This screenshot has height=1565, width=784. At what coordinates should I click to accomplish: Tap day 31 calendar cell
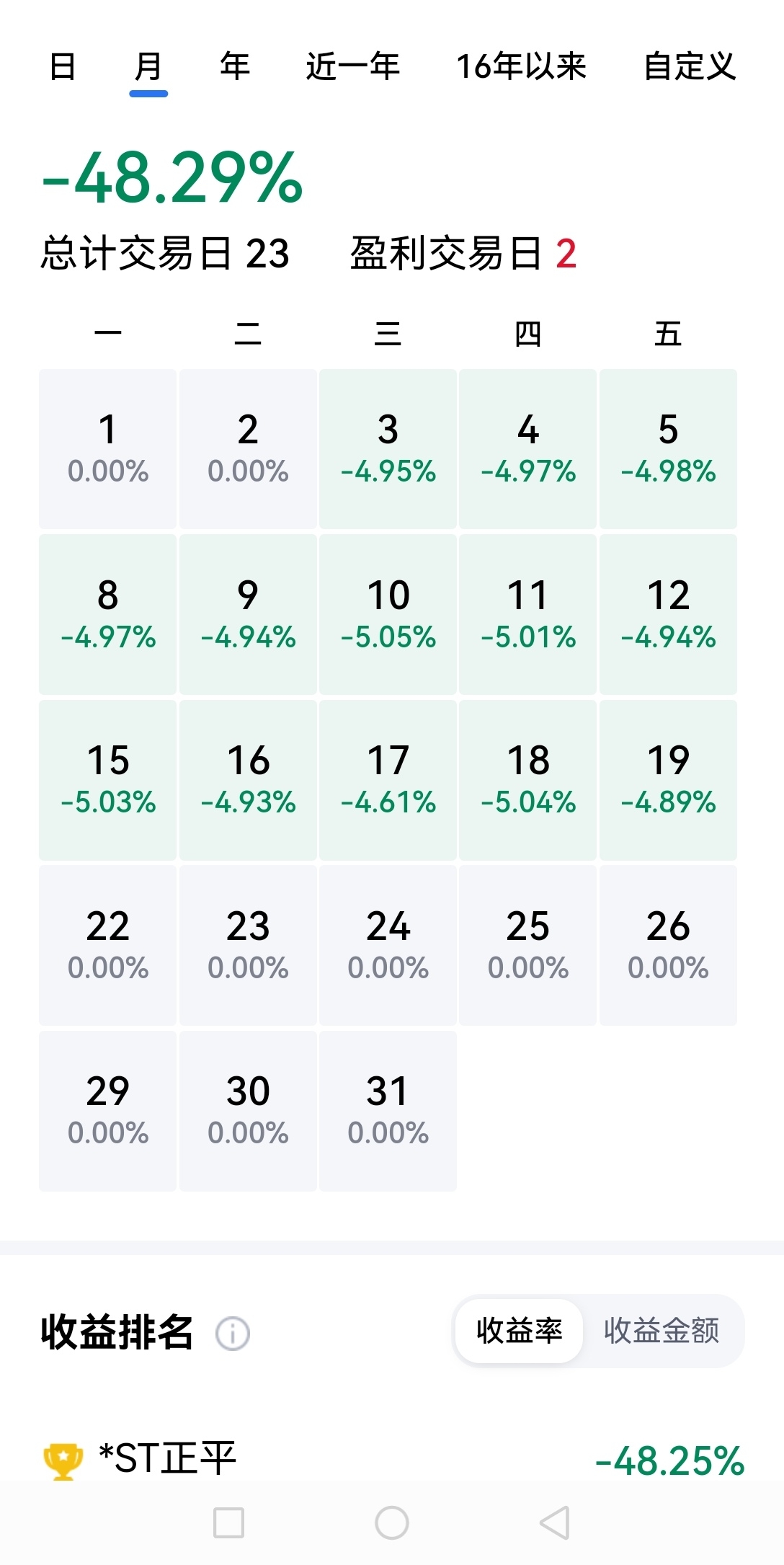388,1110
